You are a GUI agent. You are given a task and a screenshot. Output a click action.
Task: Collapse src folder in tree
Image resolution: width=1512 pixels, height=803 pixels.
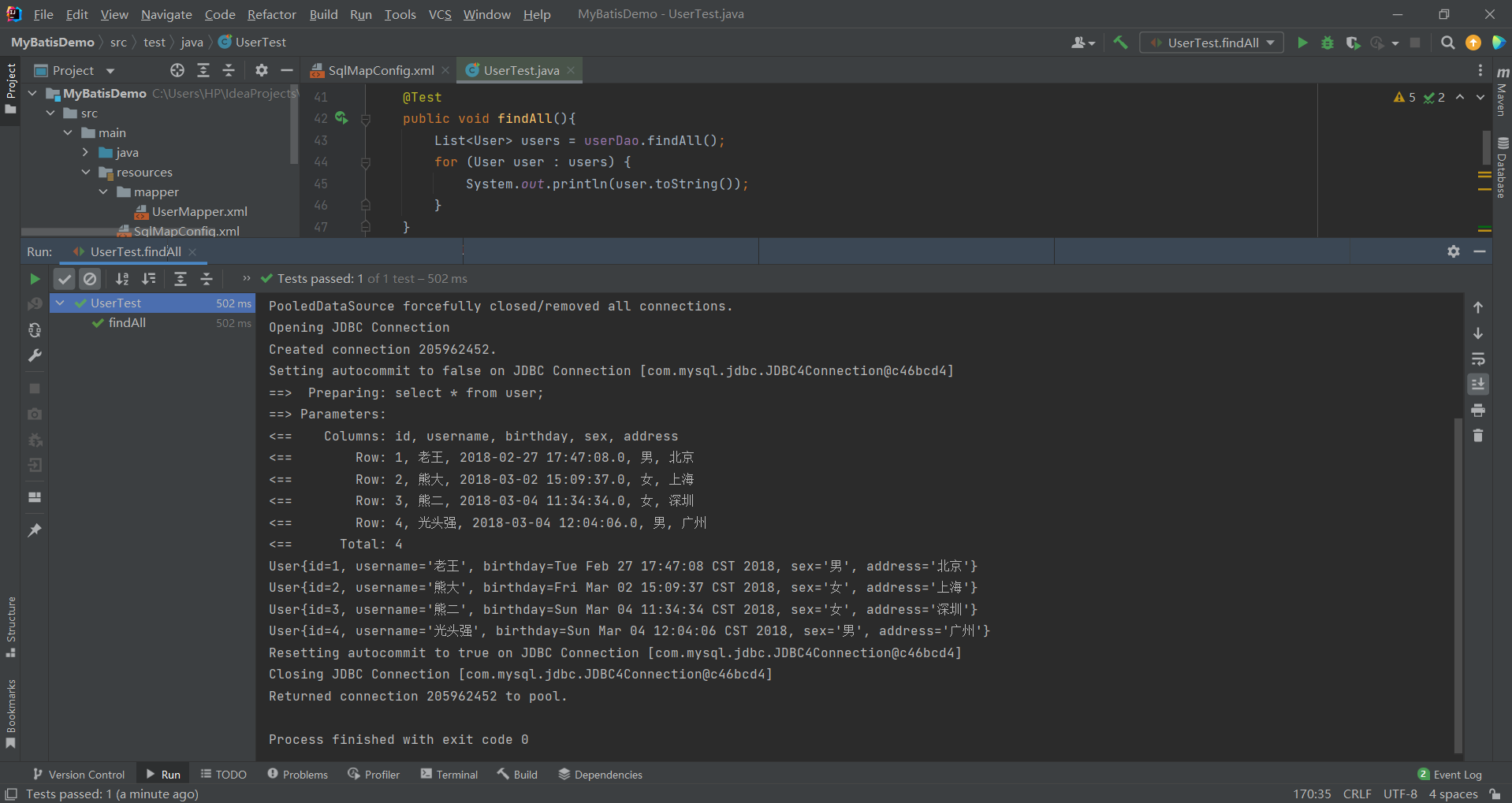point(50,113)
